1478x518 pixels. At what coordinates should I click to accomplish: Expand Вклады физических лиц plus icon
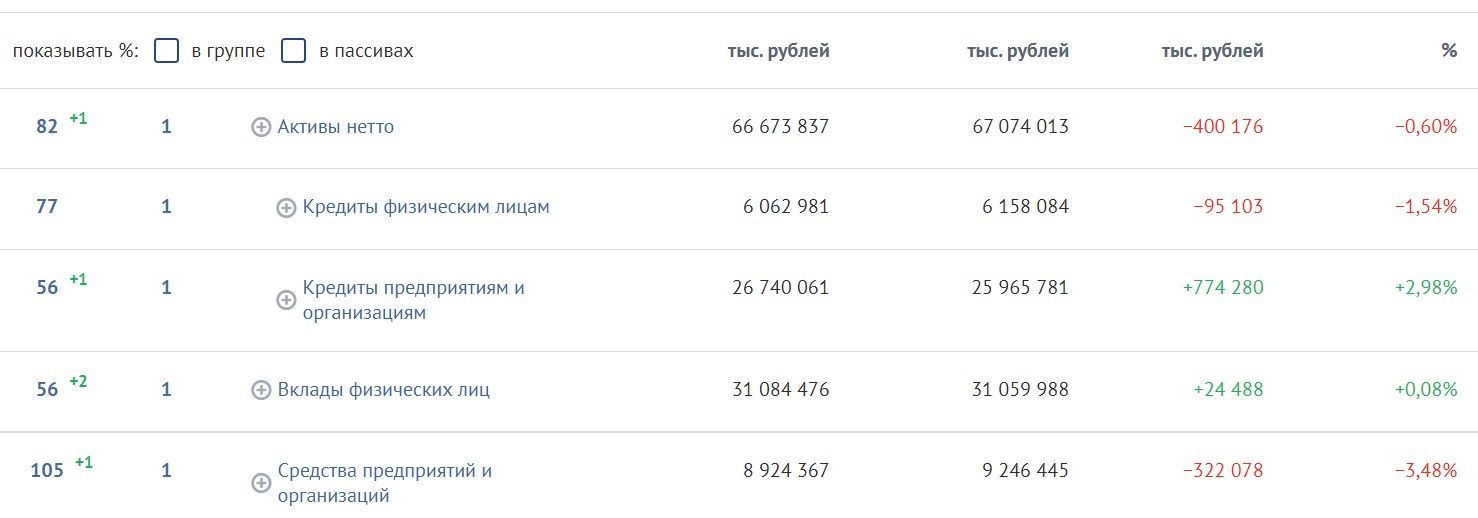261,390
